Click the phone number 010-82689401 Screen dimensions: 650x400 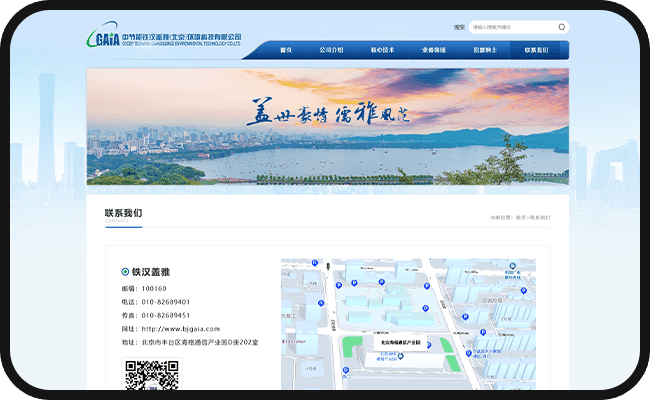pyautogui.click(x=166, y=301)
